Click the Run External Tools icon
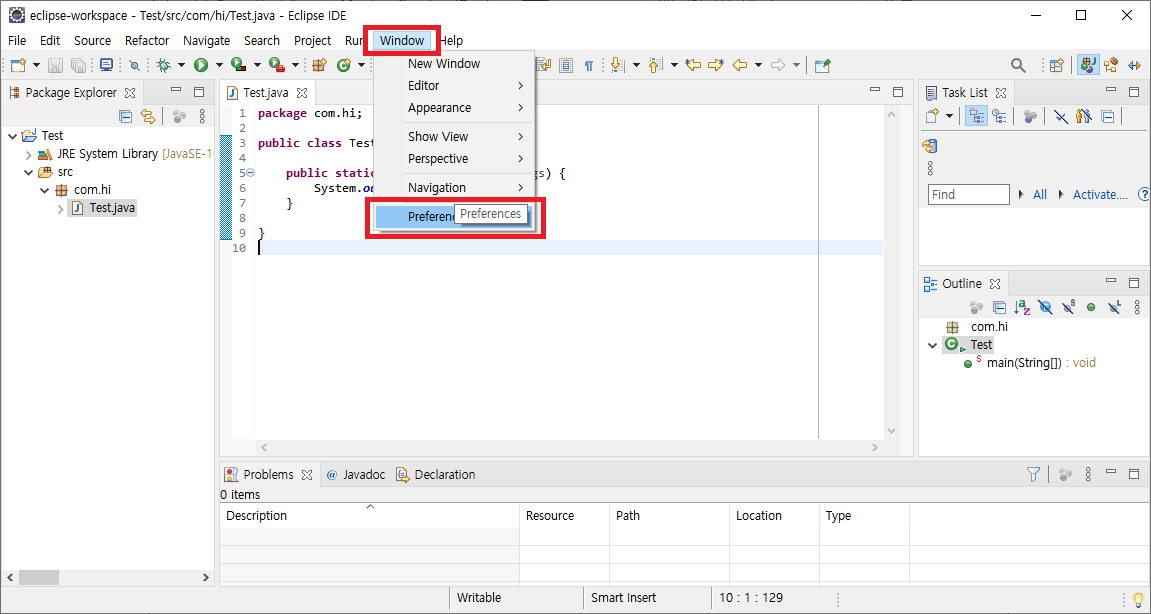Viewport: 1151px width, 614px height. point(277,65)
